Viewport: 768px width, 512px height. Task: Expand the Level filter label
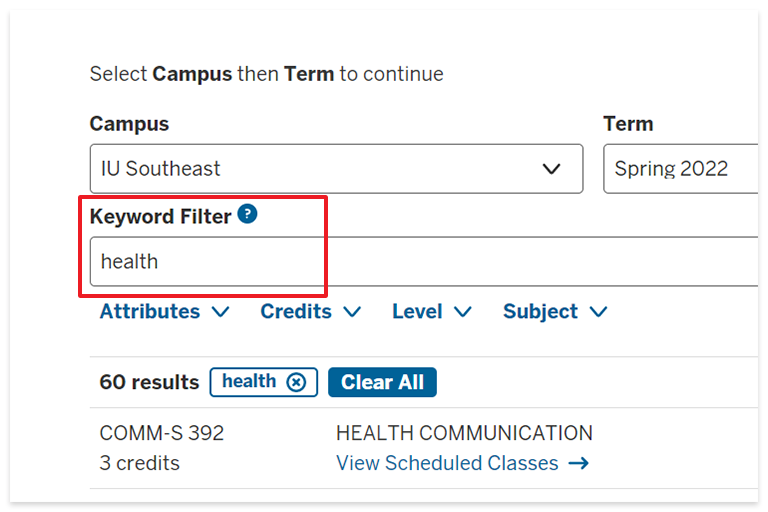(x=417, y=312)
